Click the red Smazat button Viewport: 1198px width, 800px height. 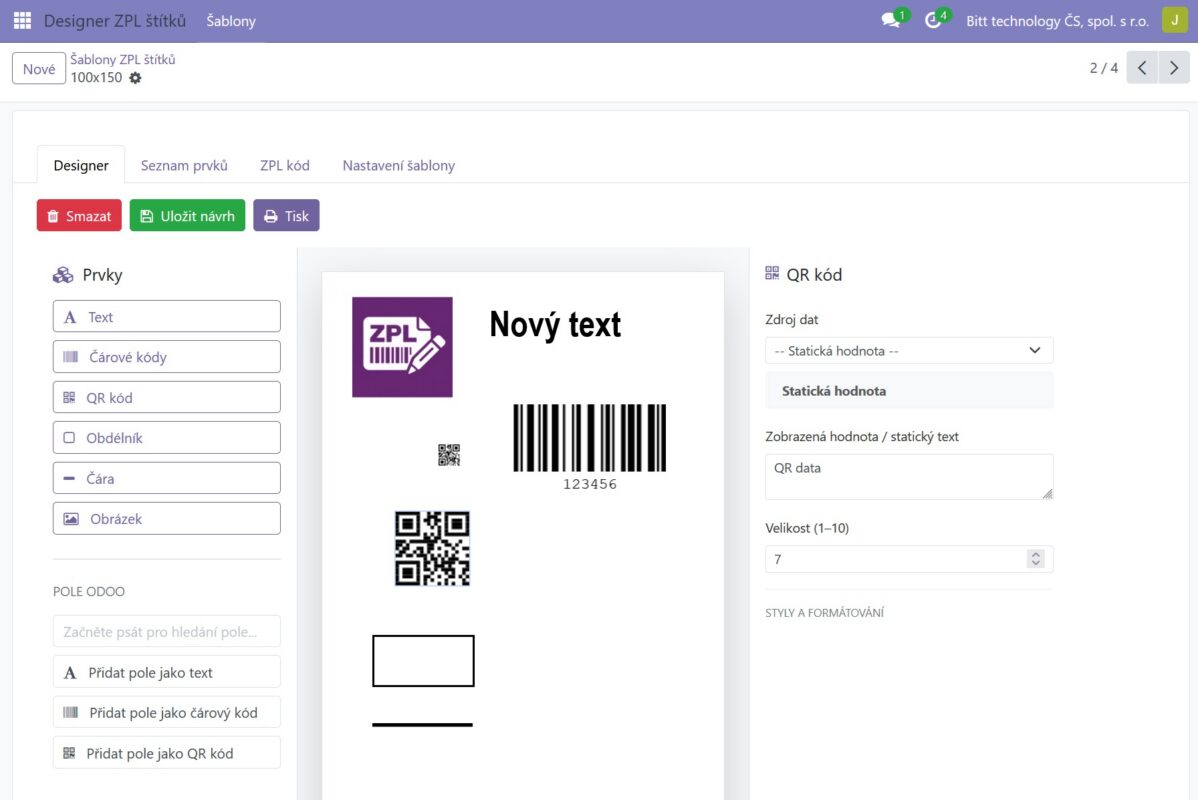[x=79, y=215]
